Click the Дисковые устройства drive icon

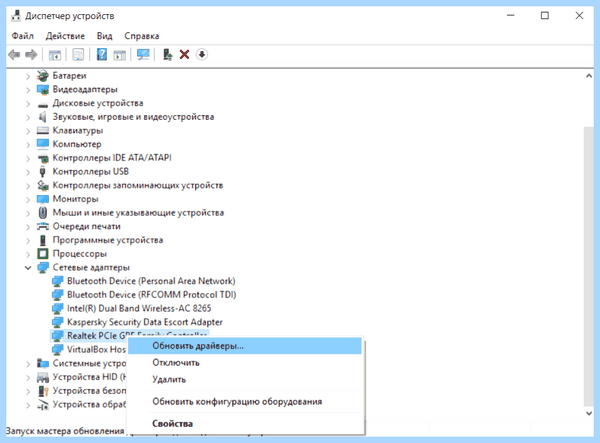point(43,104)
